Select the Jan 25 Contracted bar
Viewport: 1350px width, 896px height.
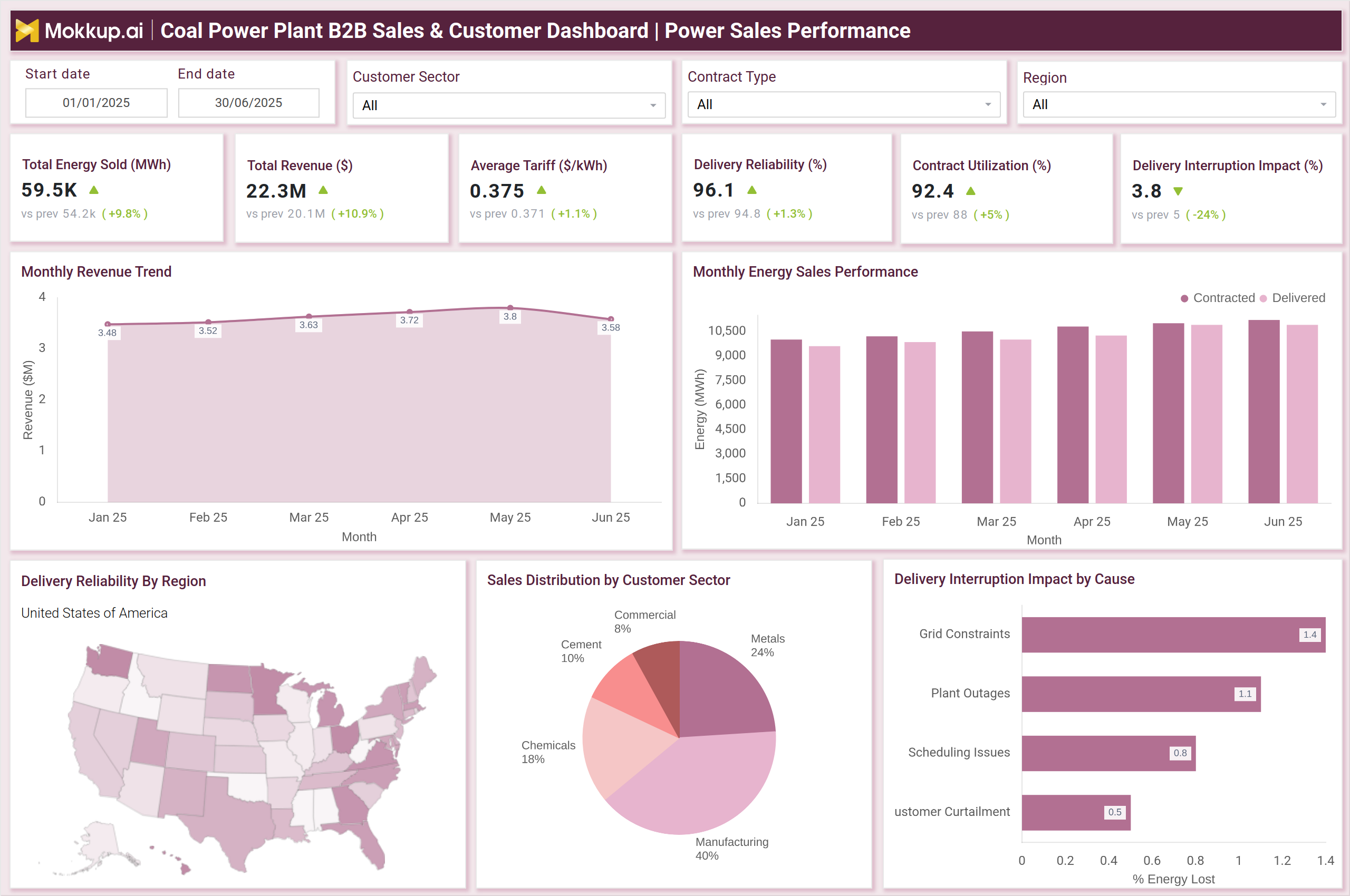[x=786, y=422]
